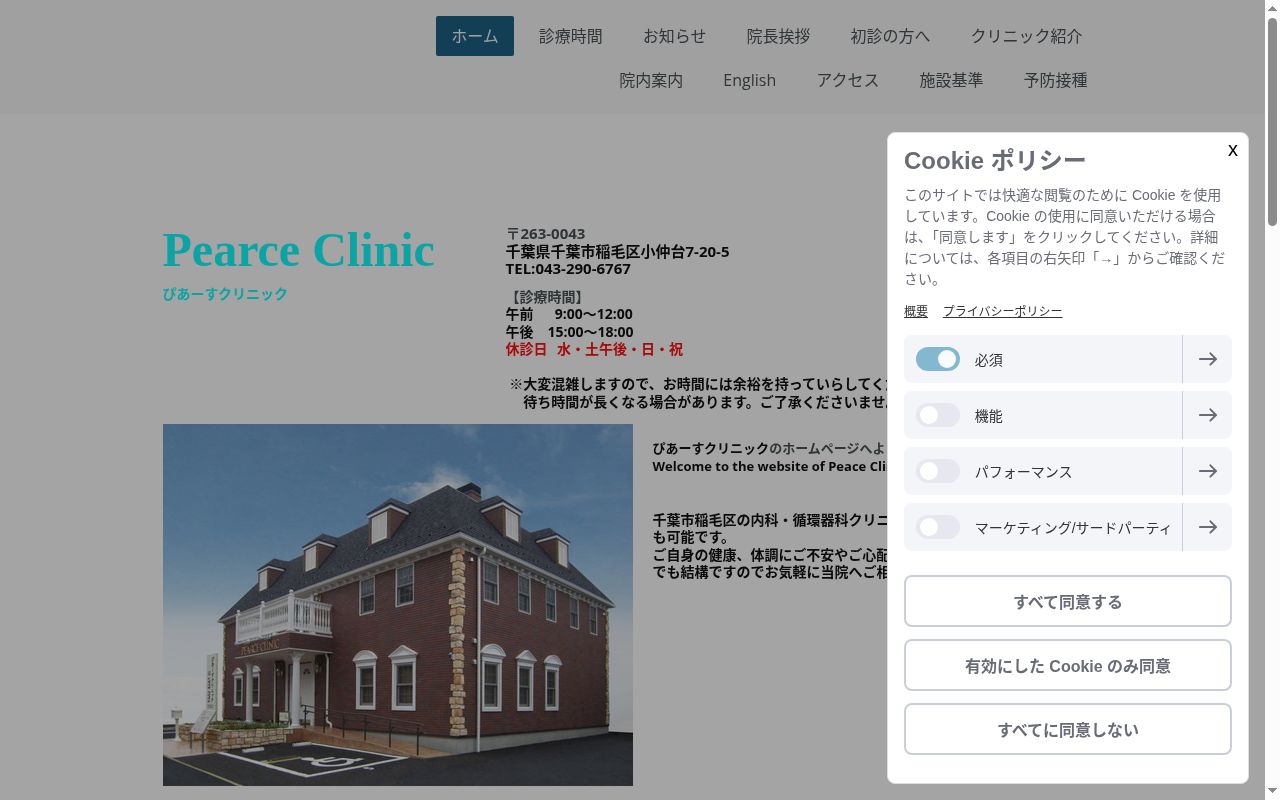Viewport: 1280px width, 800px height.
Task: Open the 診療時間 menu item
Action: coord(571,36)
